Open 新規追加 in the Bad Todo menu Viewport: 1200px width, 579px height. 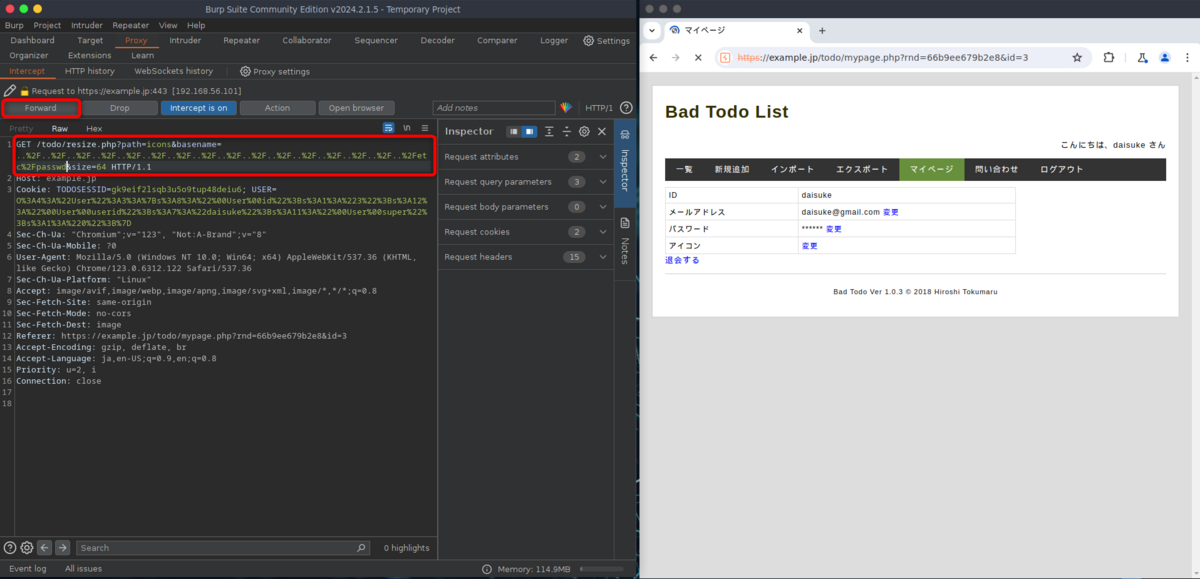732,169
